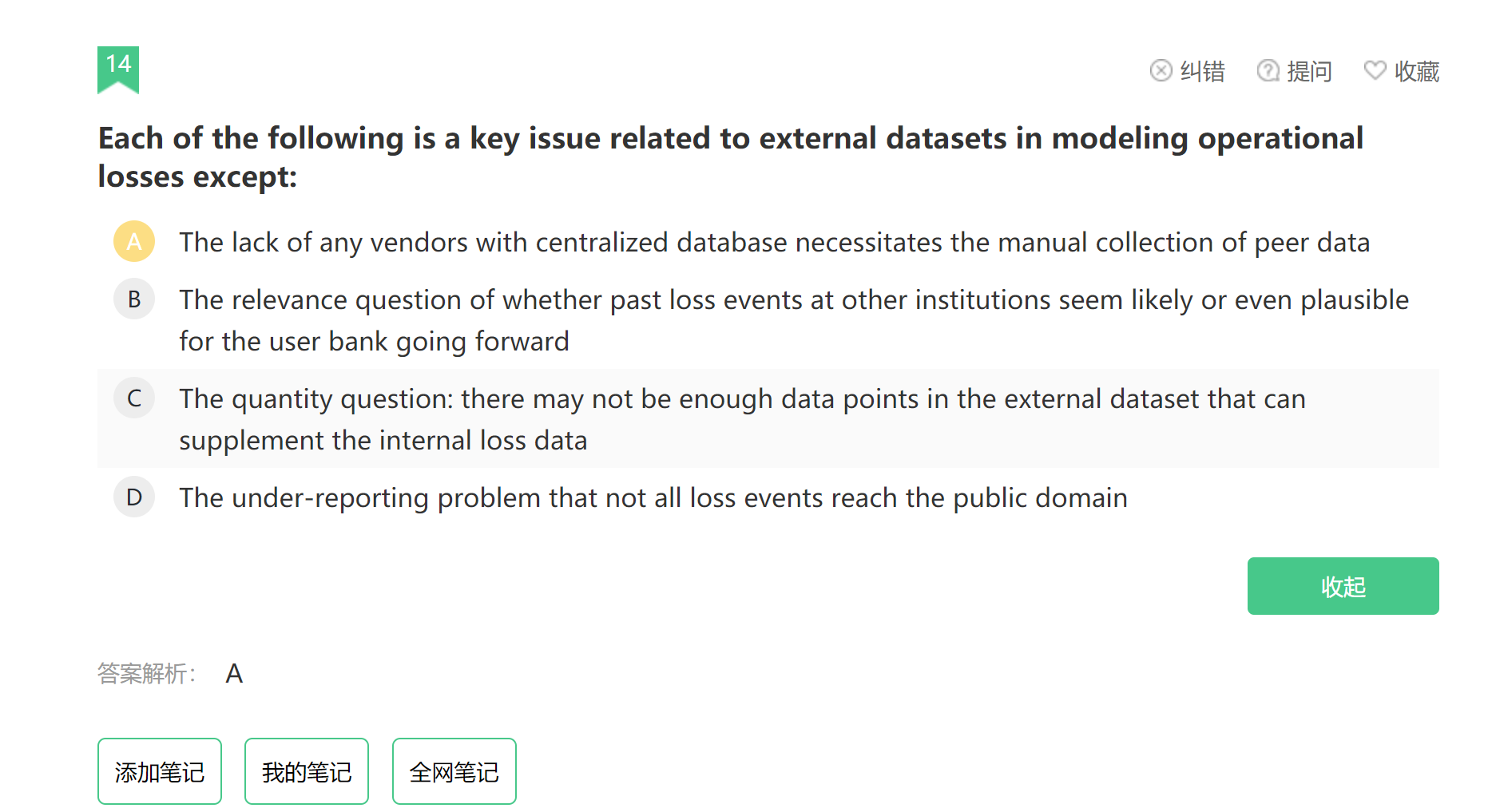Click option C quantity question text
The image size is (1496, 812).
pos(742,419)
